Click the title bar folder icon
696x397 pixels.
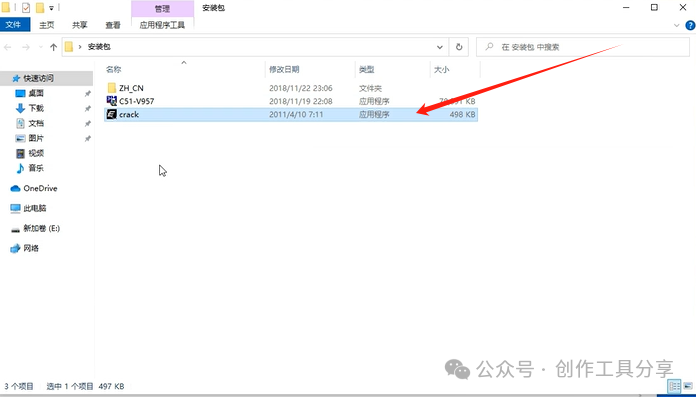5,8
